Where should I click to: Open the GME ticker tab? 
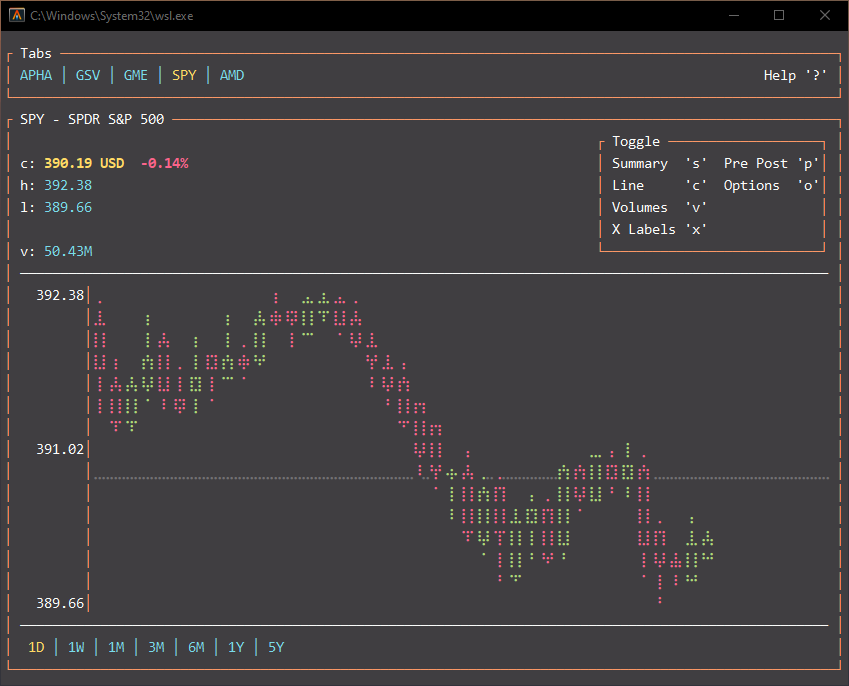pos(135,75)
